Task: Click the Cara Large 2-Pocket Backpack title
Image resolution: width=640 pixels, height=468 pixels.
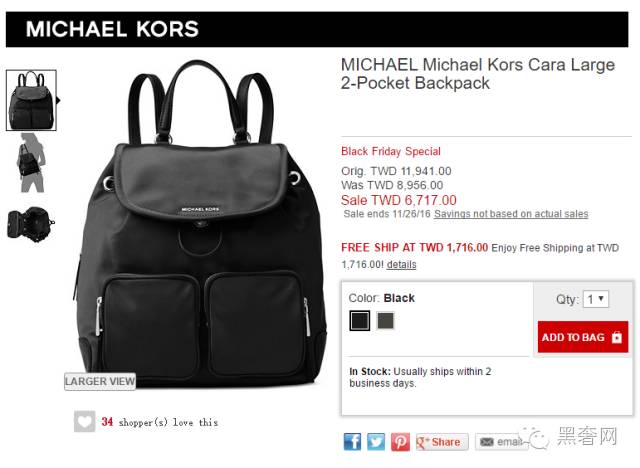Action: click(x=478, y=74)
